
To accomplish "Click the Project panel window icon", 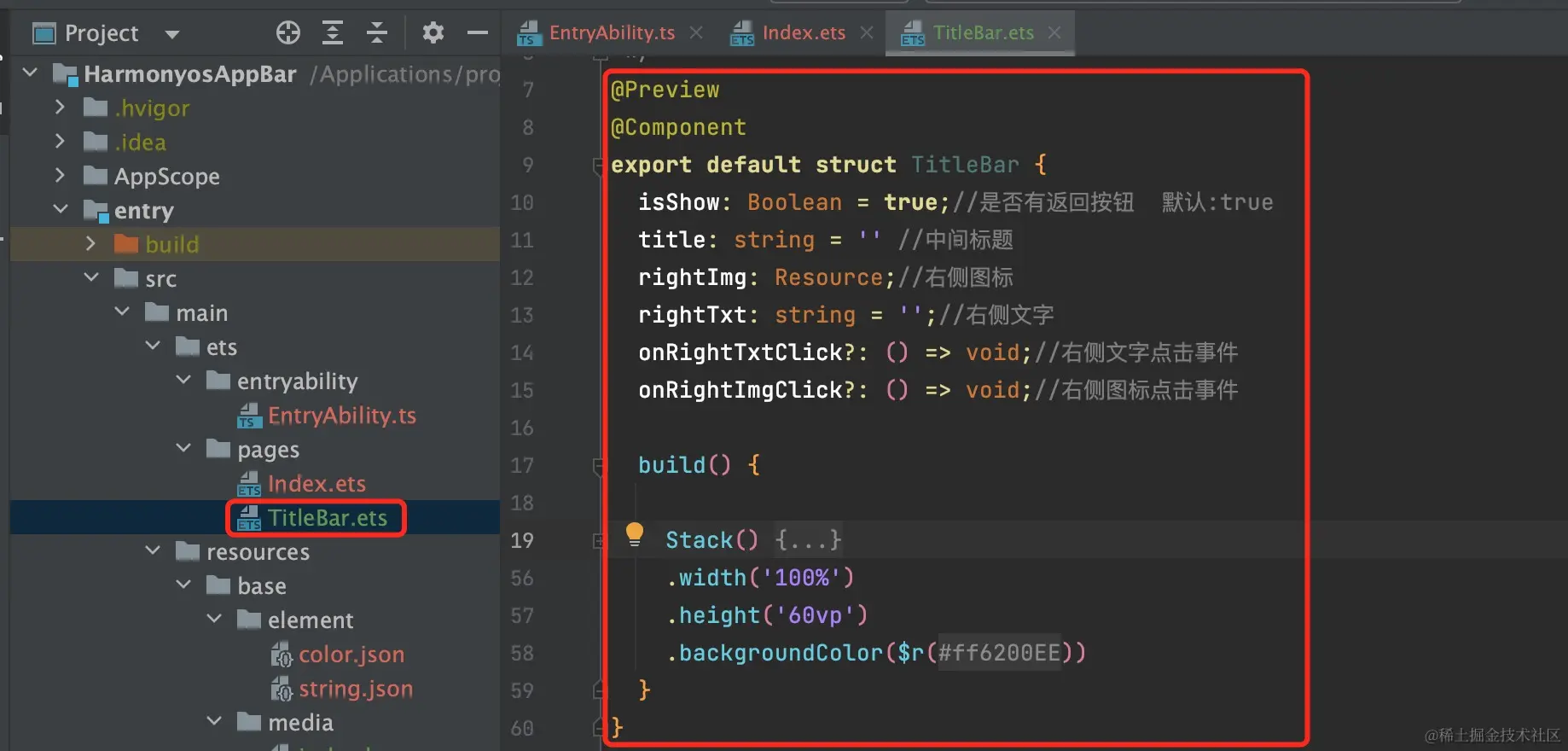I will [44, 34].
